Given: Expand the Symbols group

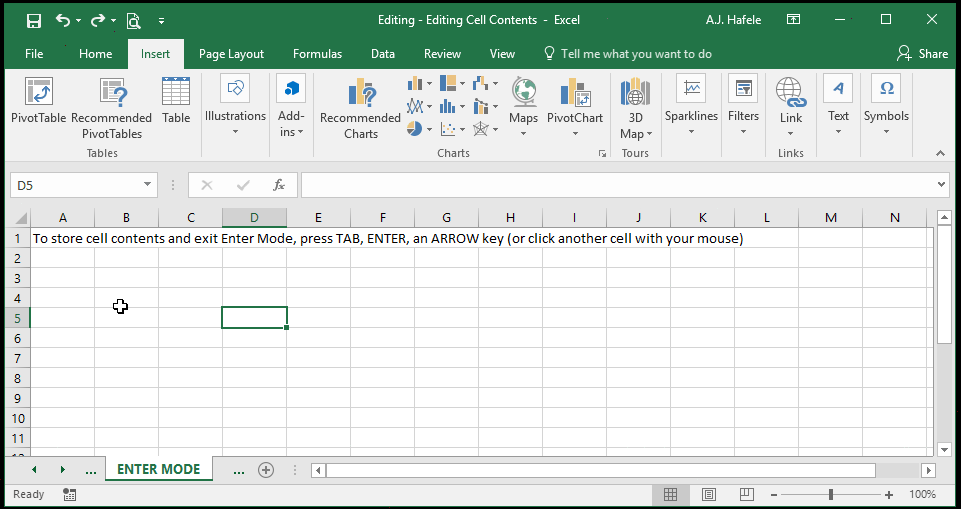Looking at the screenshot, I should (x=886, y=105).
